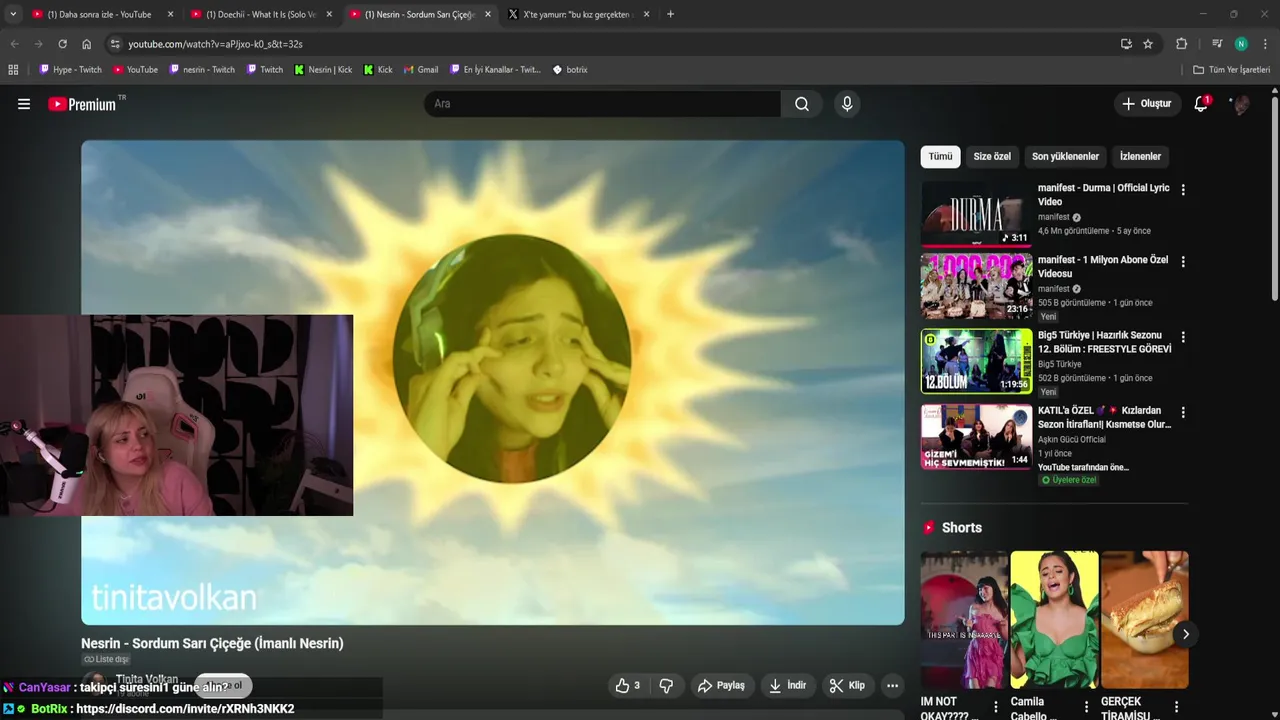The image size is (1280, 720).
Task: Open 1 Milyon Abone Özel video thumbnail
Action: point(976,286)
